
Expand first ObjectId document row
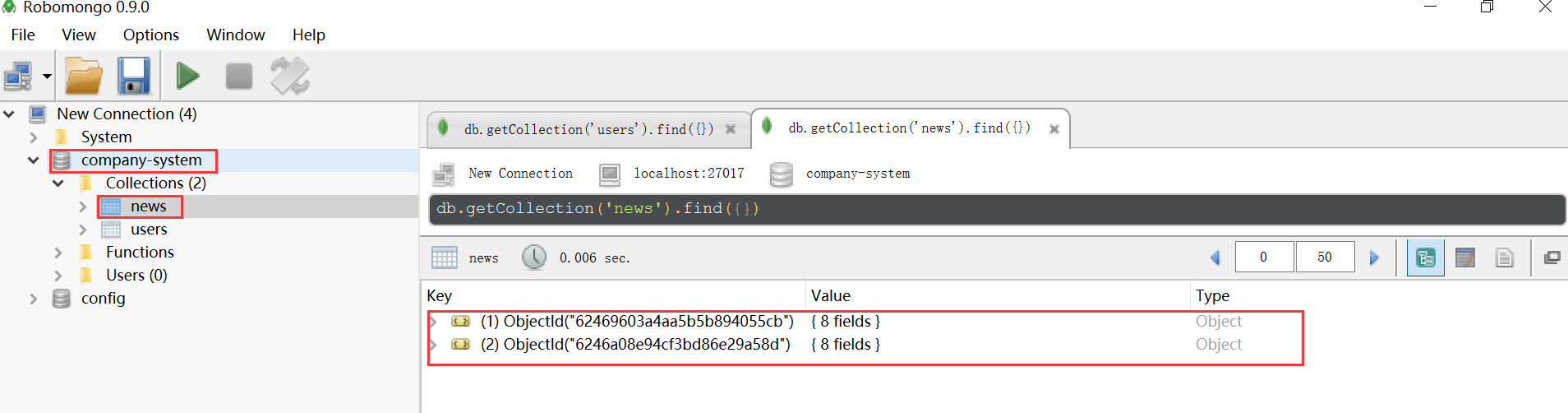(x=434, y=322)
